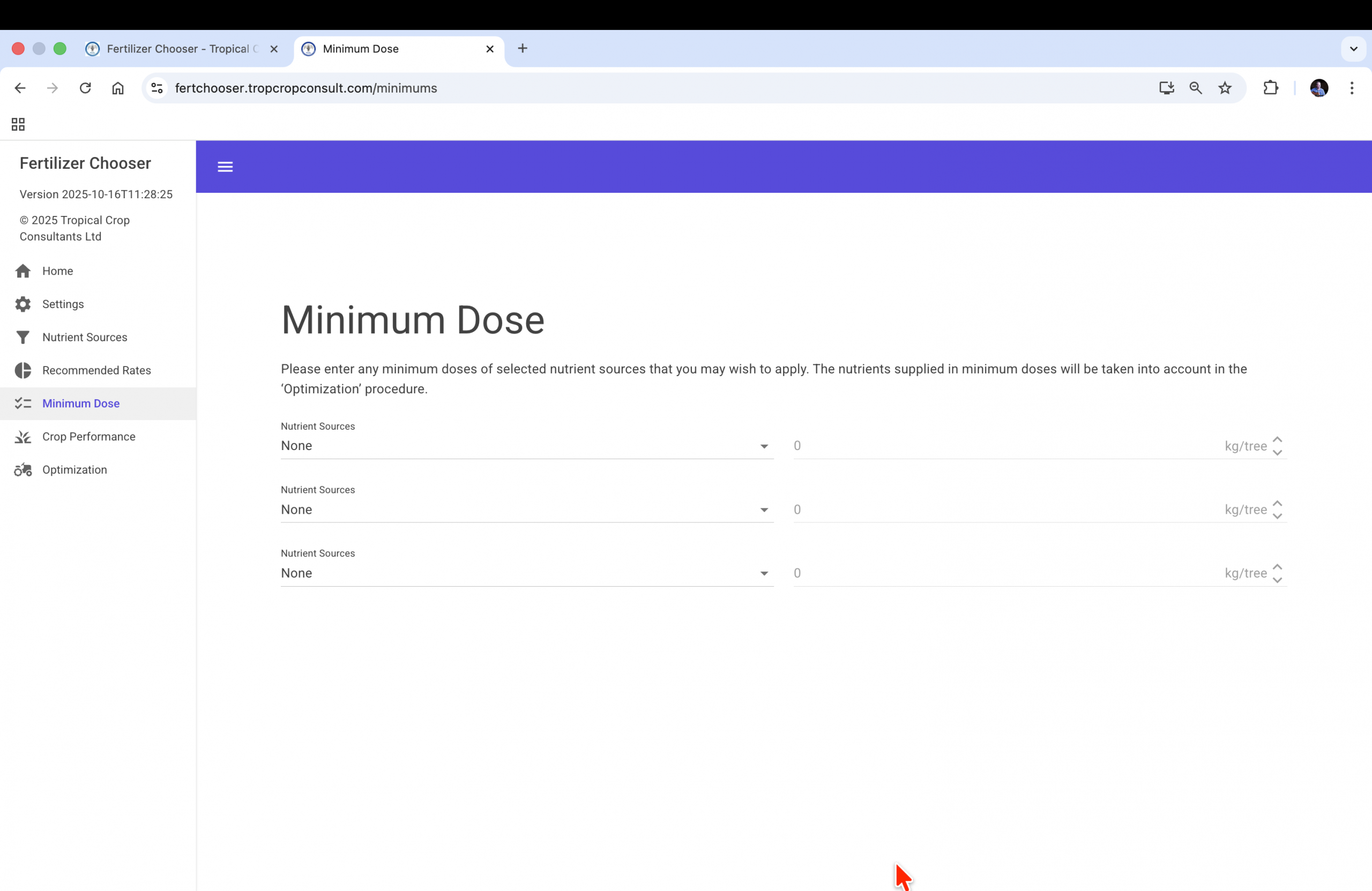Image resolution: width=1372 pixels, height=891 pixels.
Task: Increase third kg/tree dose with up arrow
Action: [1278, 567]
